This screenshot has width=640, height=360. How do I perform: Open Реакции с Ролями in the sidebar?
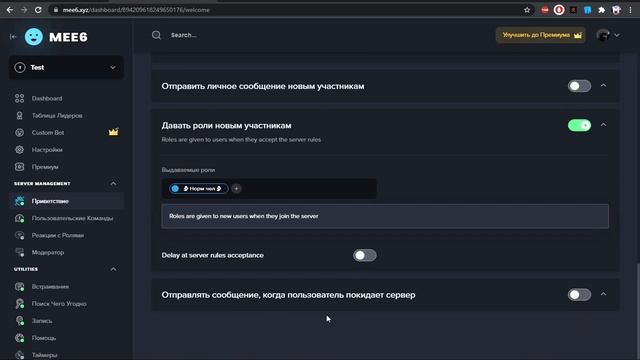pos(58,236)
